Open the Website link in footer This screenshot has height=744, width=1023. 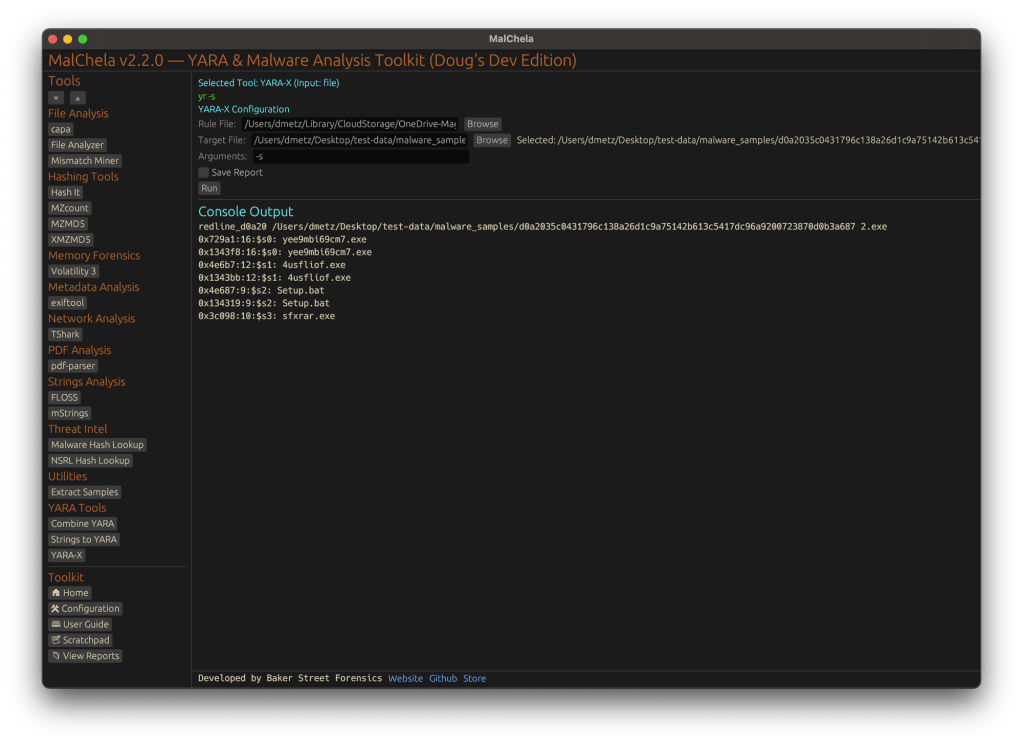(x=405, y=678)
